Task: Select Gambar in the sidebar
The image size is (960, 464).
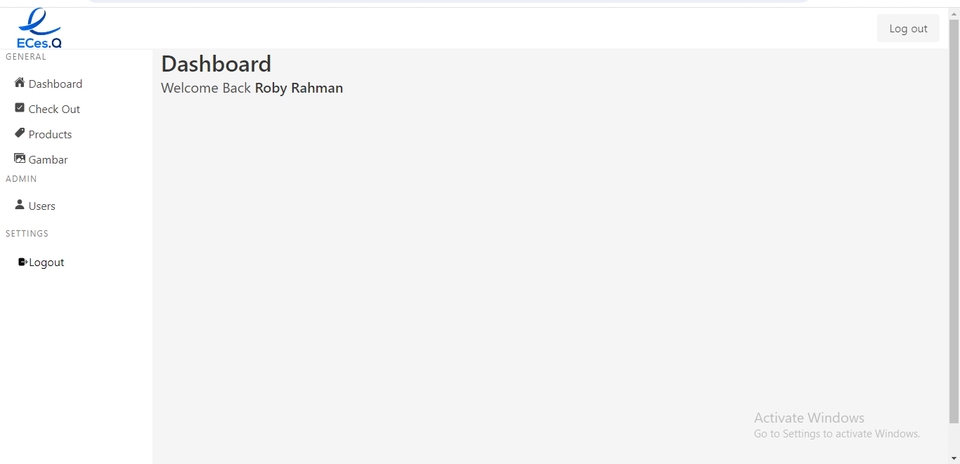Action: coord(48,160)
